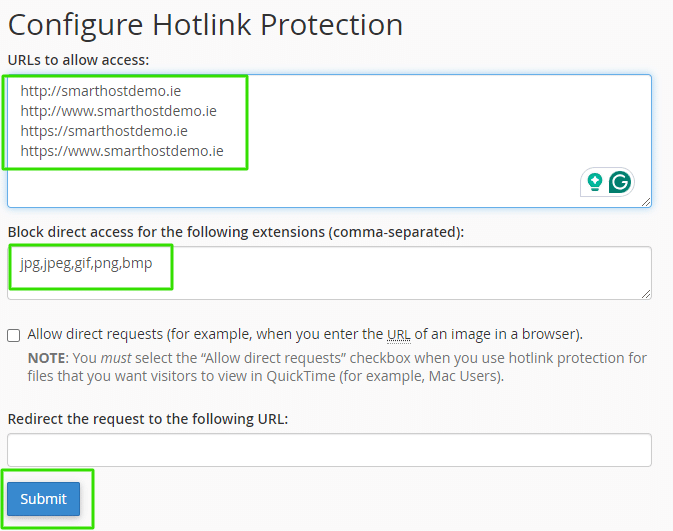Place cursor on http://smarthostdemo.ie line
This screenshot has height=531, width=673.
coord(101,91)
